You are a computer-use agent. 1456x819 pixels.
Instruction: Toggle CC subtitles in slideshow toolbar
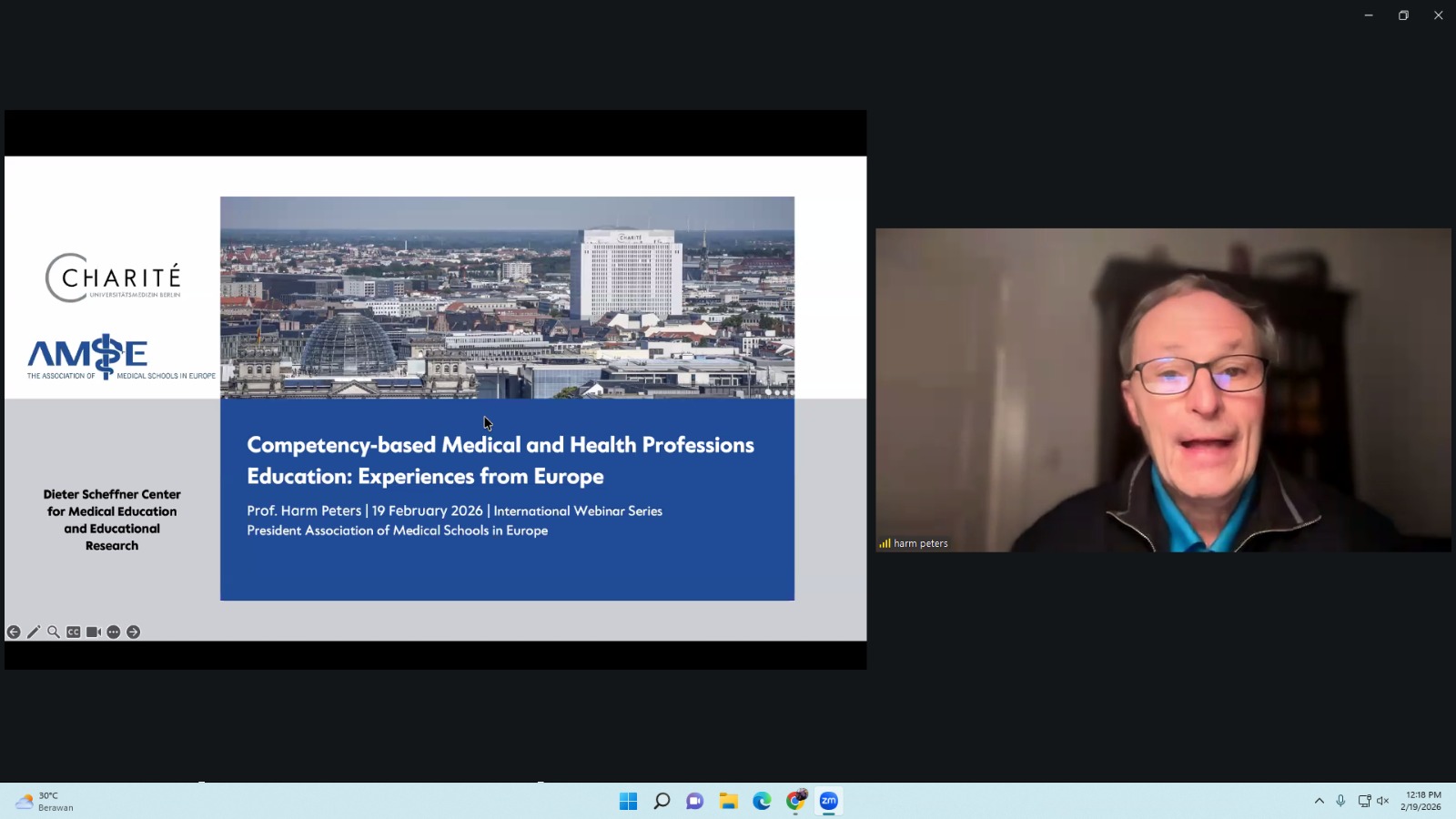[x=74, y=632]
